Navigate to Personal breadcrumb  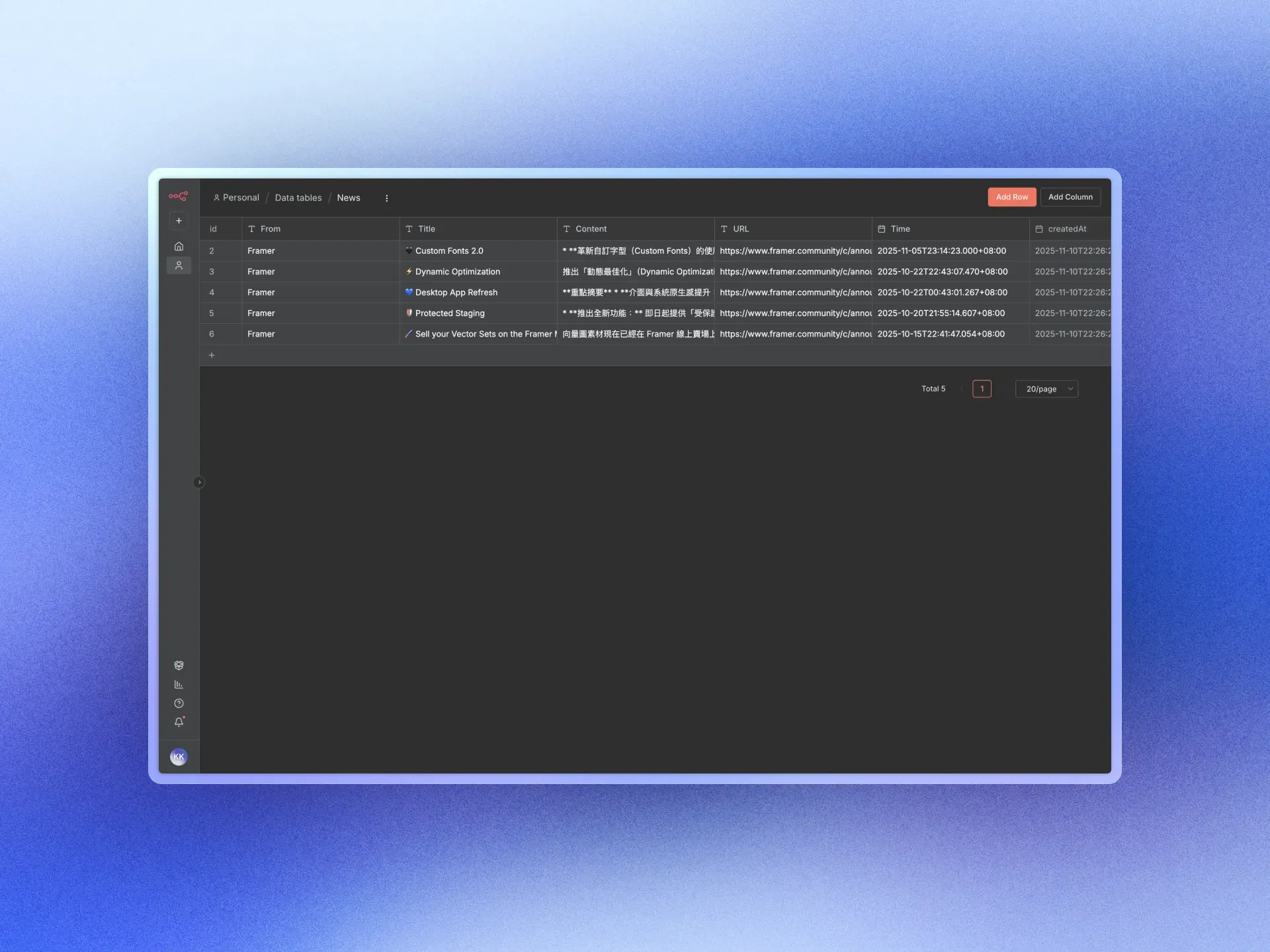[236, 198]
